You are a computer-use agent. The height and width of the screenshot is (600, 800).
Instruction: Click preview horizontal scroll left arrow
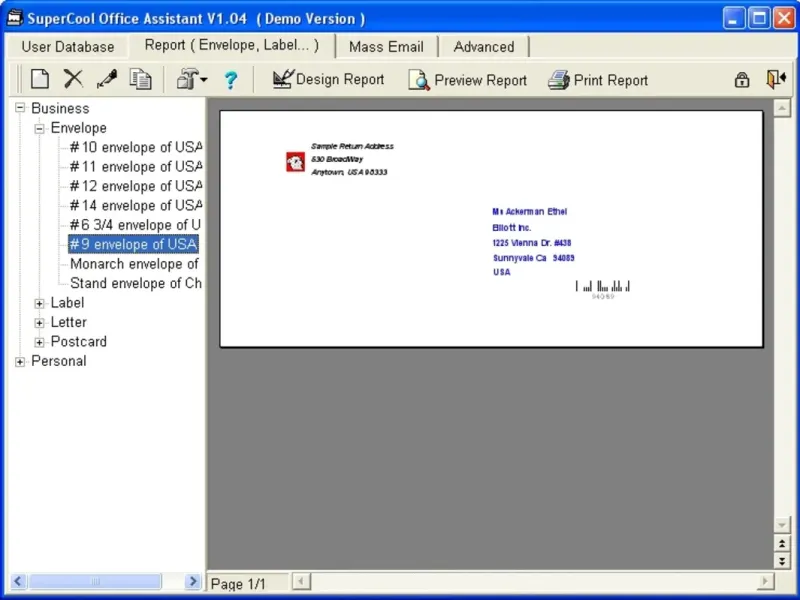pos(302,581)
